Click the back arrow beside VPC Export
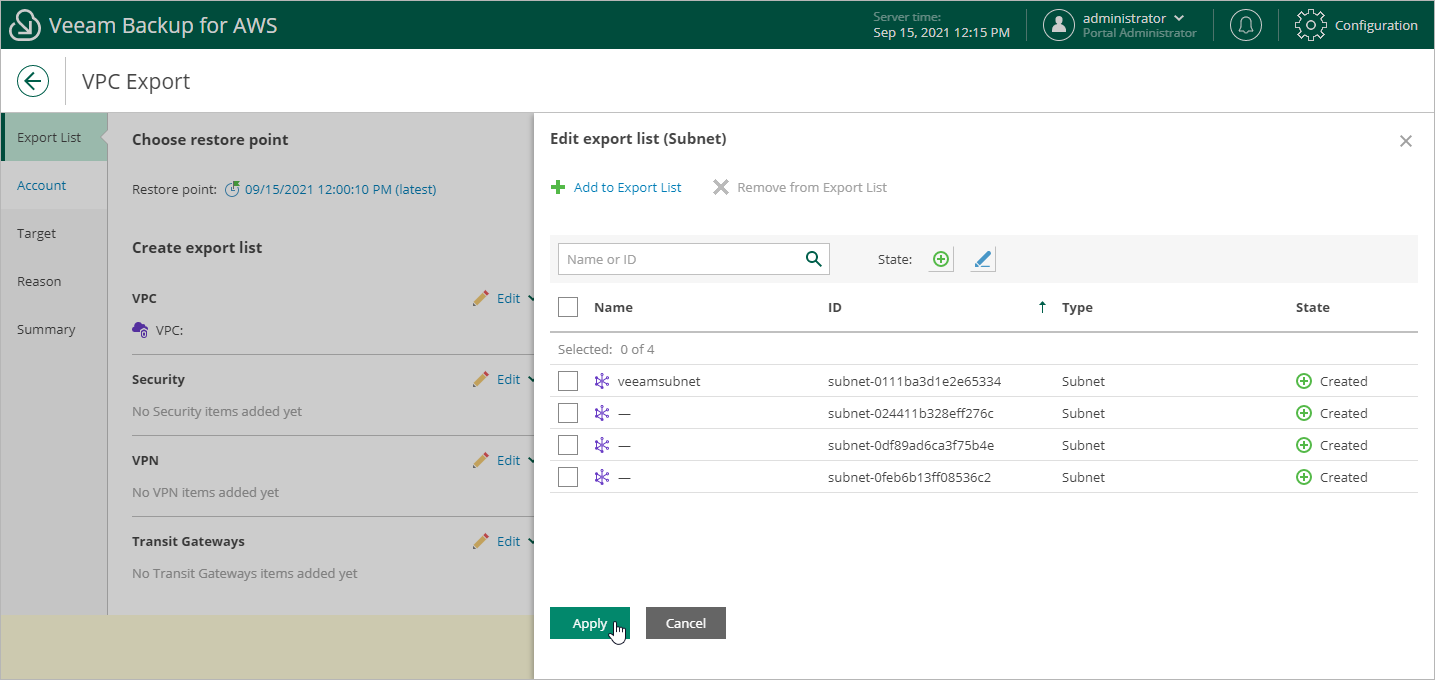This screenshot has height=680, width=1435. [33, 81]
